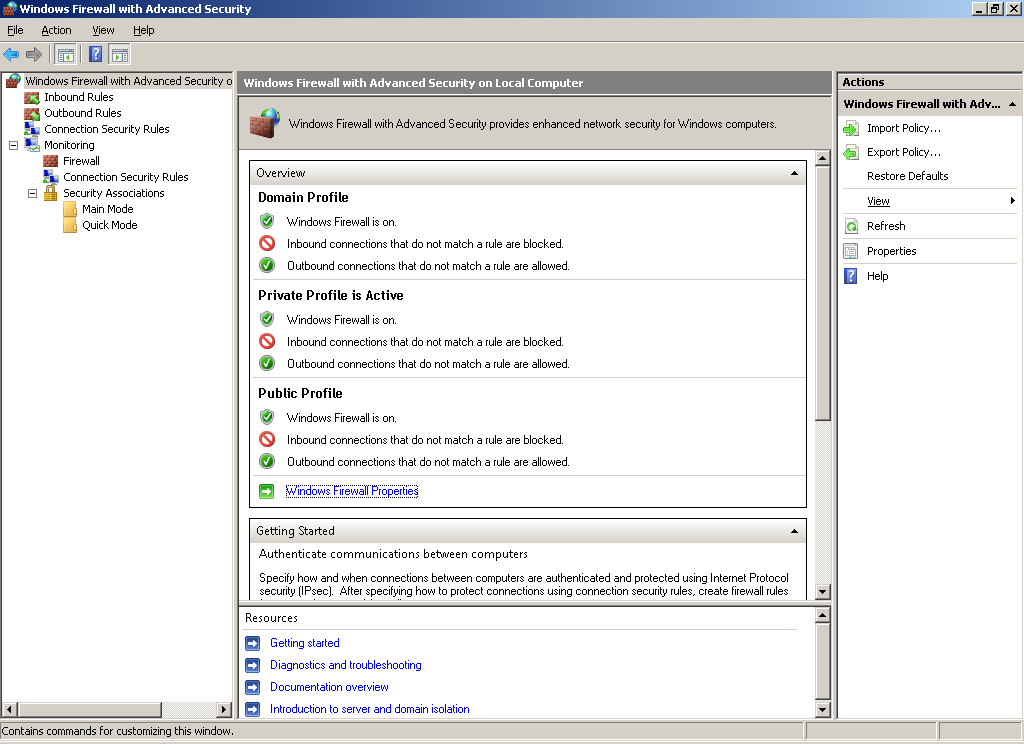This screenshot has height=744, width=1024.
Task: Open the Windows Firewall Properties link
Action: 352,491
